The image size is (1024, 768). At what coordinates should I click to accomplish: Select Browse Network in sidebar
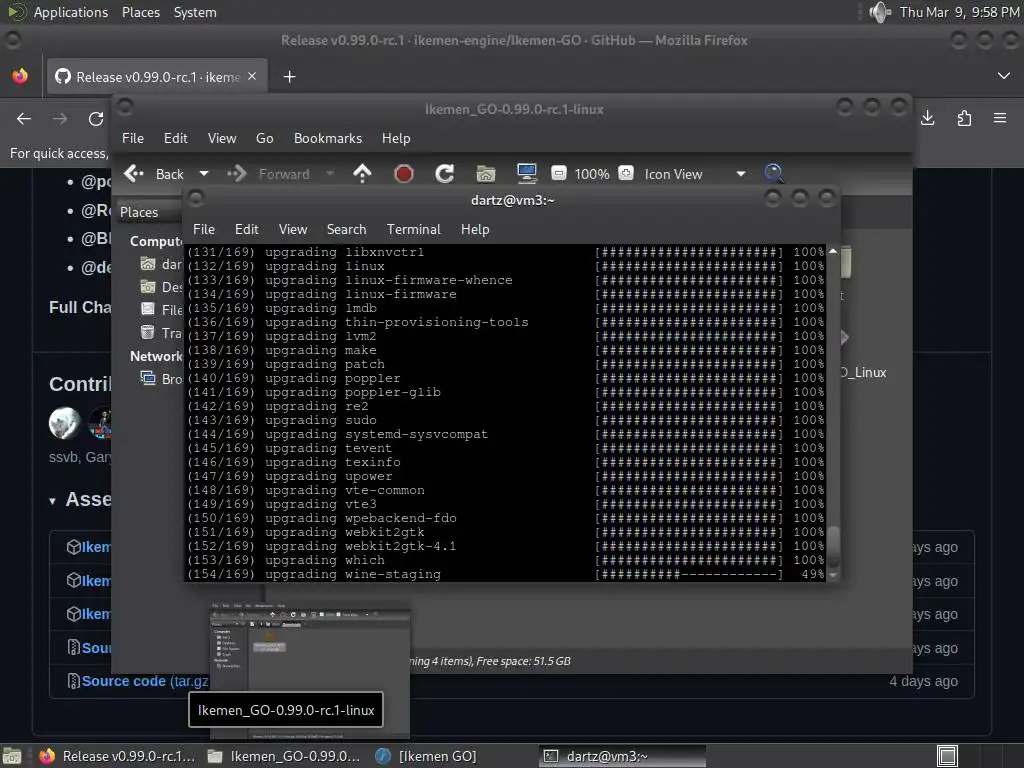(x=161, y=379)
